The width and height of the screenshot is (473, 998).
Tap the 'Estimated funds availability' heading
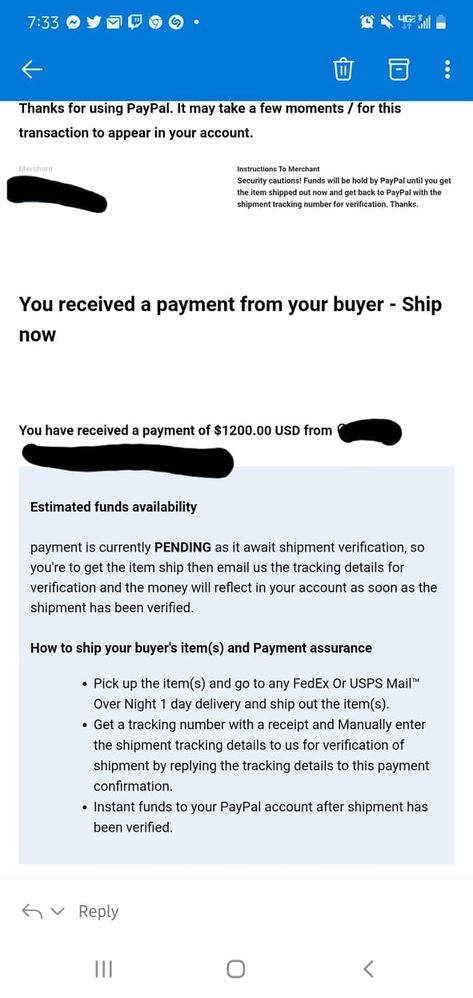pos(113,507)
